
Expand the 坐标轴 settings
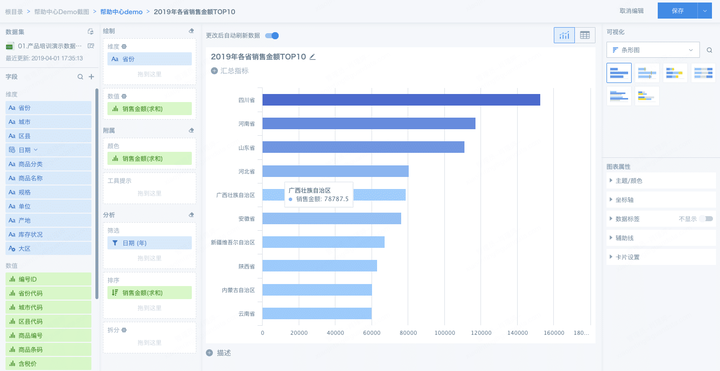pos(661,200)
